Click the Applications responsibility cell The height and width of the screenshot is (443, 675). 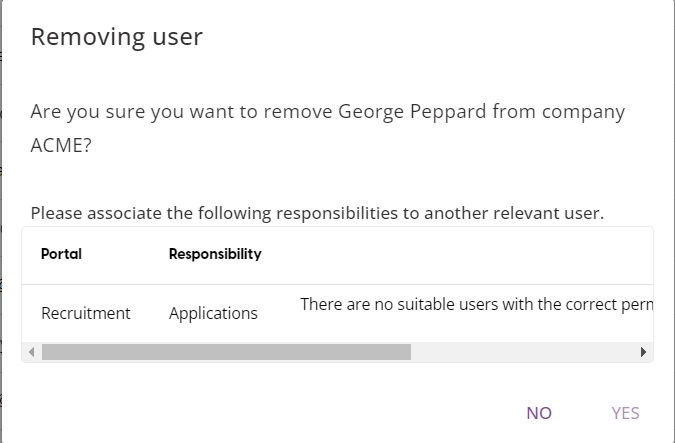pos(213,313)
